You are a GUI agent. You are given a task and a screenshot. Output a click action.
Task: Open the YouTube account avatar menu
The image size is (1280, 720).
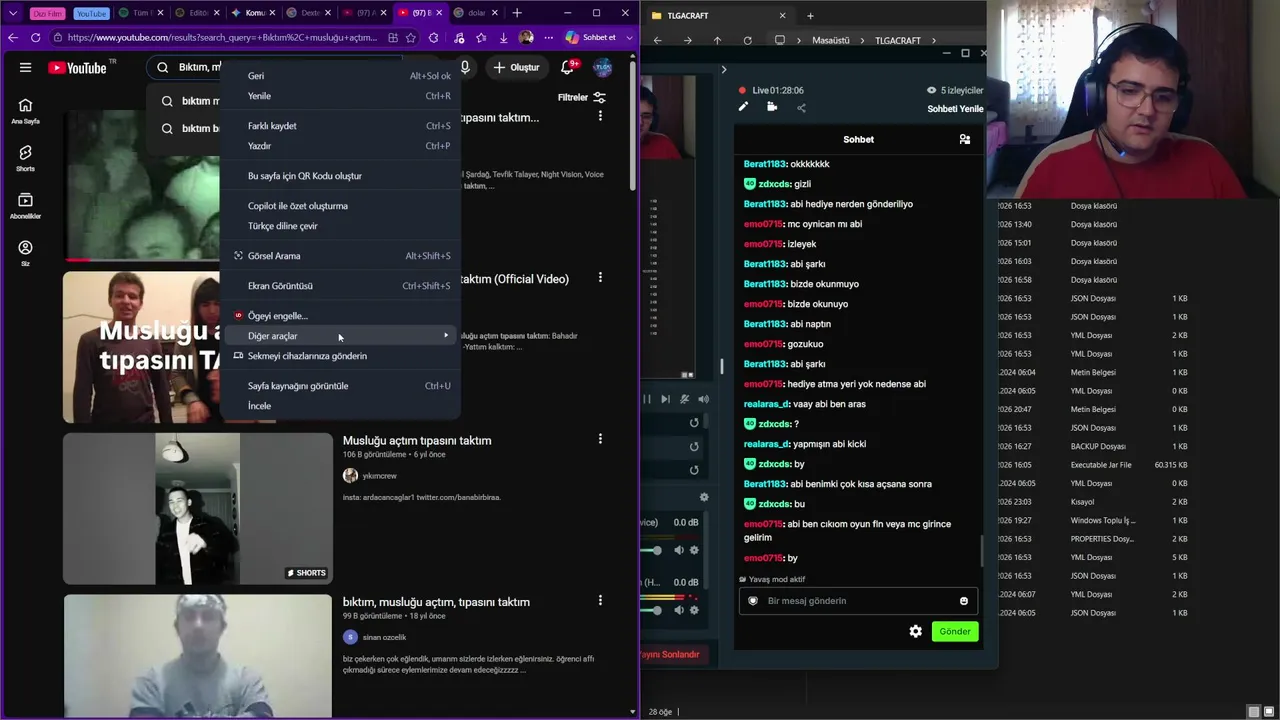coord(602,67)
